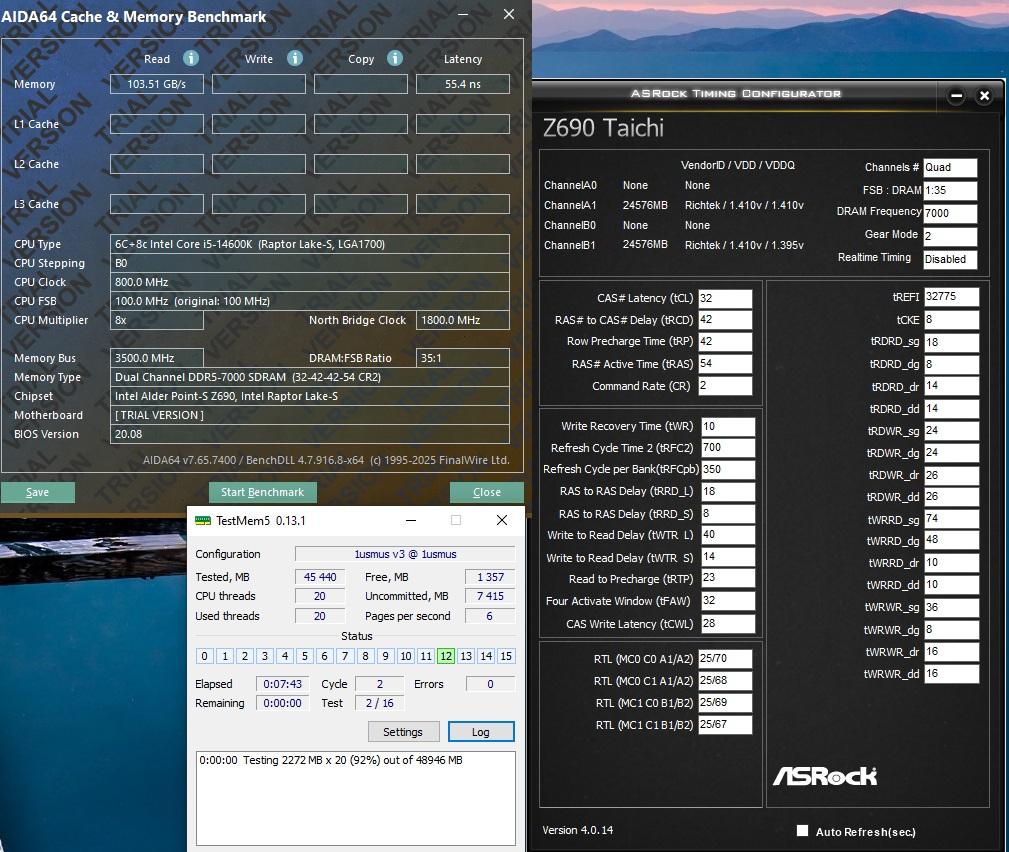Close the ASRock Timing Configurator window
This screenshot has height=852, width=1009.
[x=984, y=96]
